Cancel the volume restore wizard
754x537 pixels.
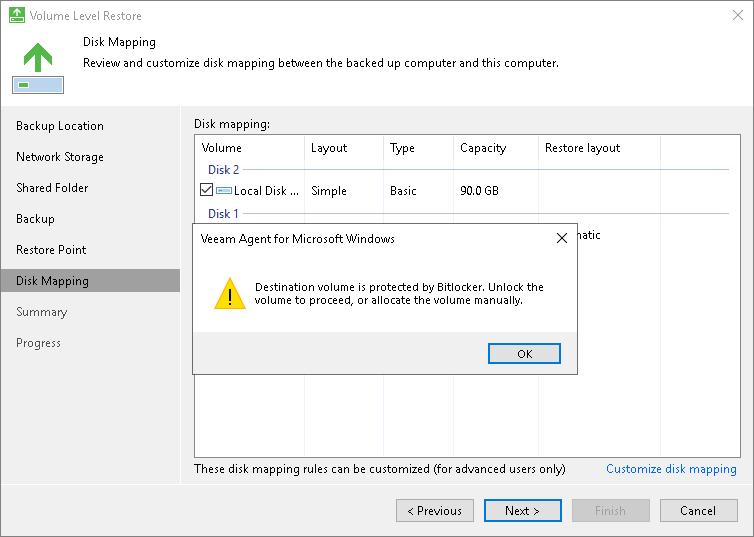[x=699, y=511]
